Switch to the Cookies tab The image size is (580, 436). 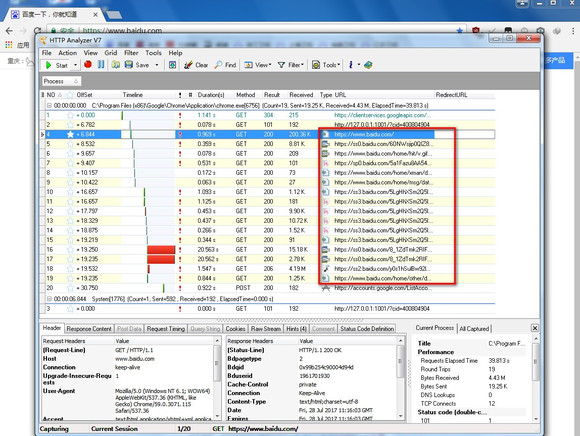[235, 329]
